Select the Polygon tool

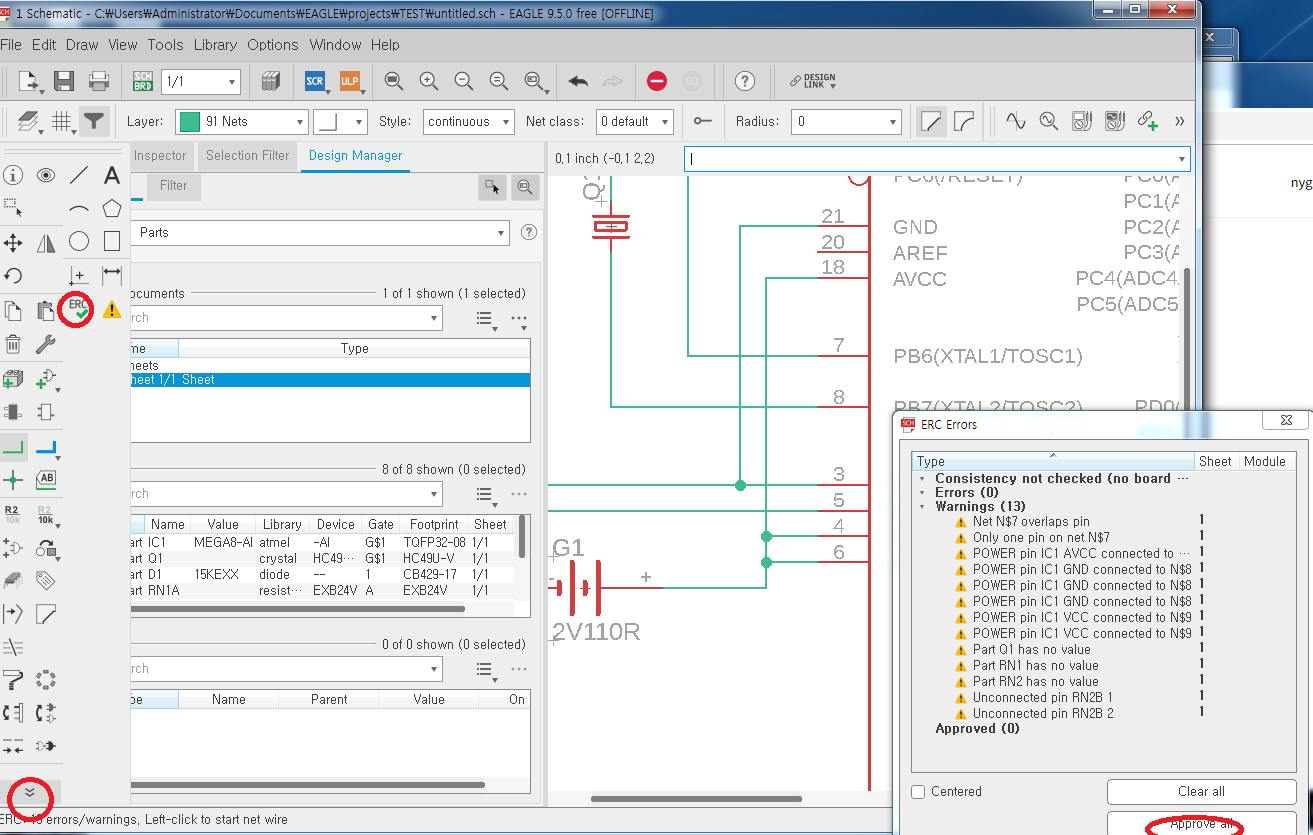[112, 208]
